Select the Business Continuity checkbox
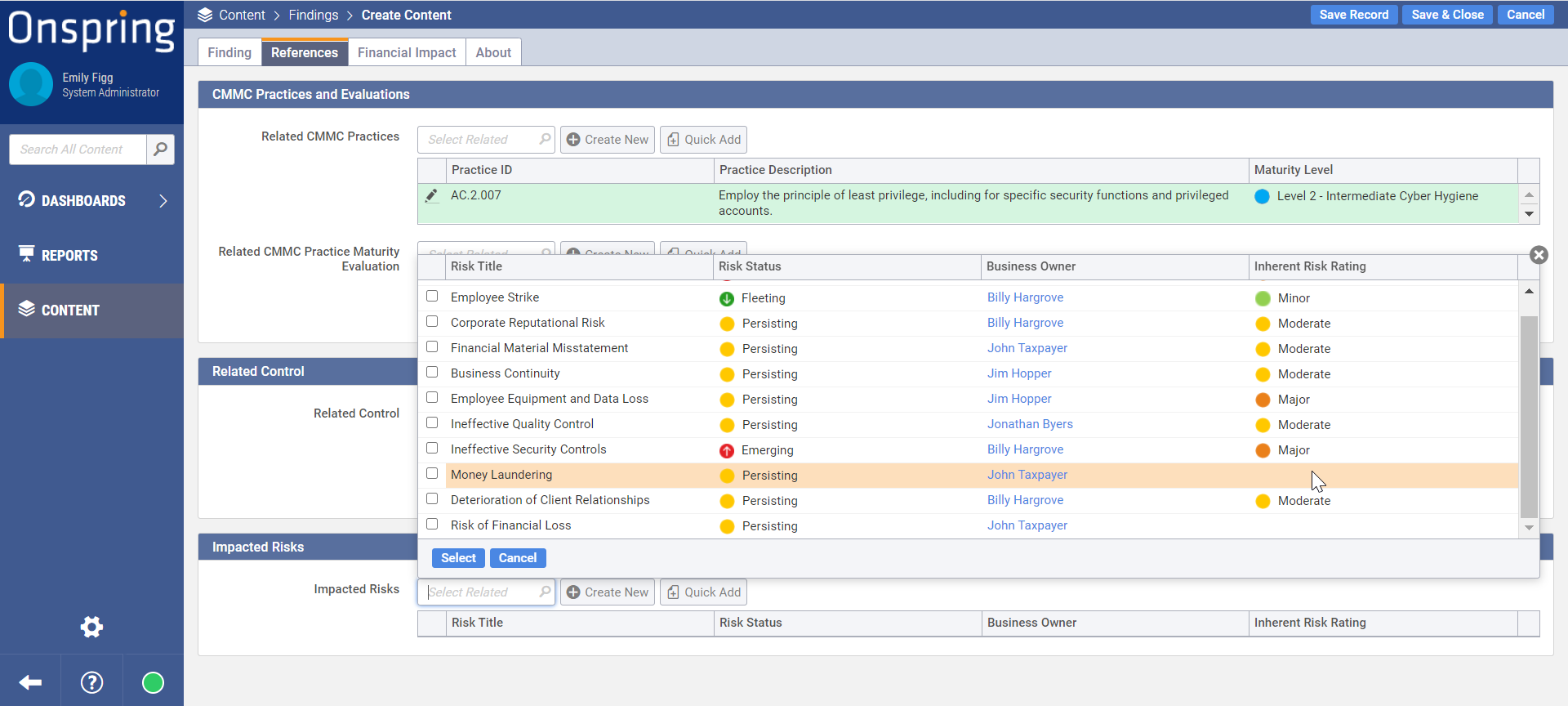Viewport: 1568px width, 706px height. pyautogui.click(x=432, y=372)
